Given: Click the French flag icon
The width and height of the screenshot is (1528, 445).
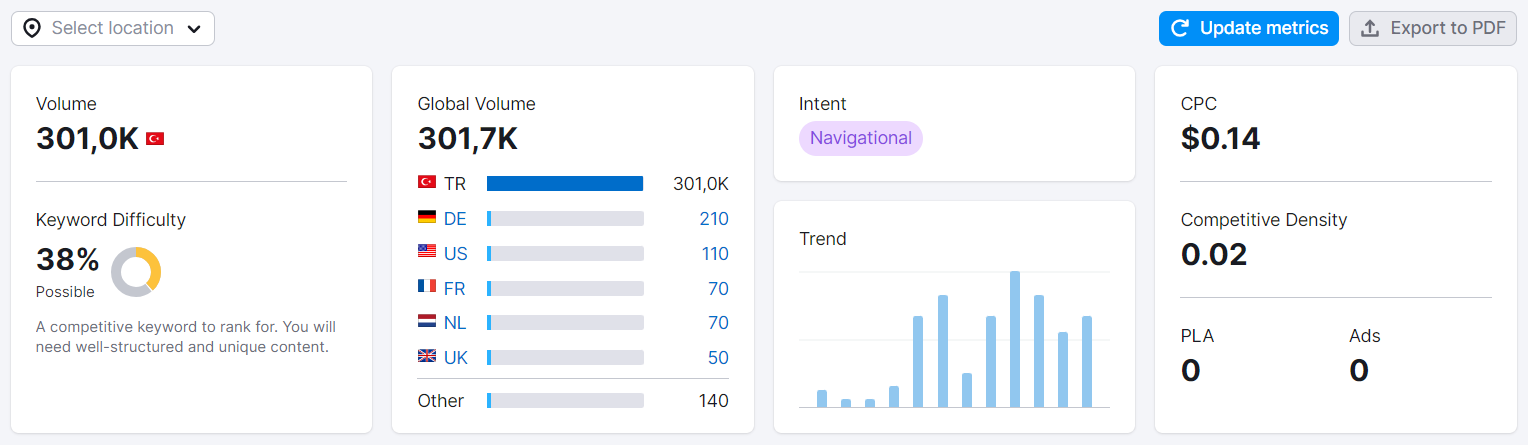Looking at the screenshot, I should pos(427,287).
